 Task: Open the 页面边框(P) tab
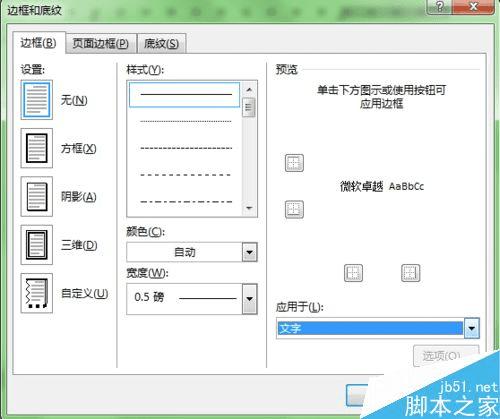(x=101, y=43)
